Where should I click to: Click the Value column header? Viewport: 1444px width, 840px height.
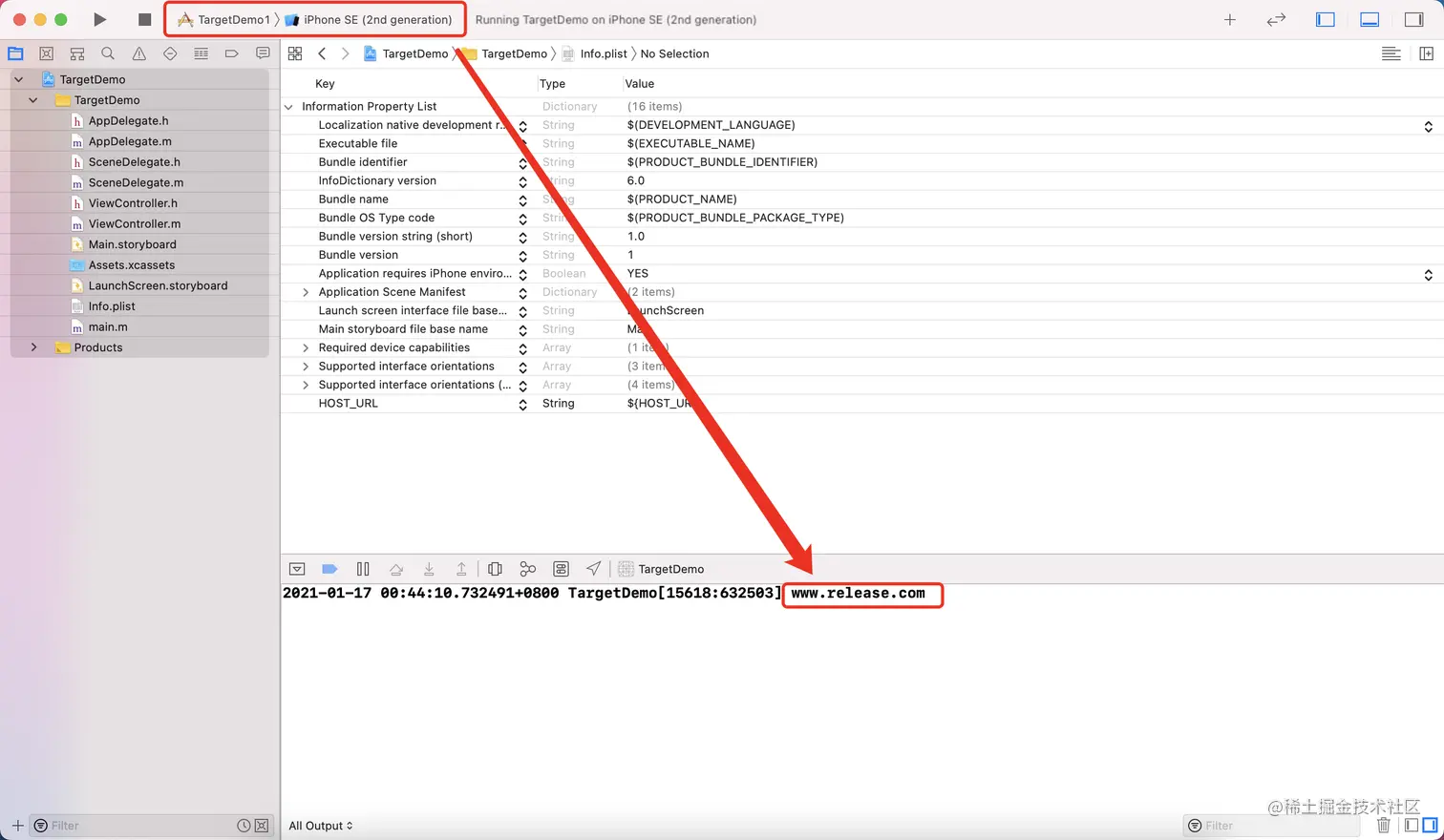[x=640, y=84]
